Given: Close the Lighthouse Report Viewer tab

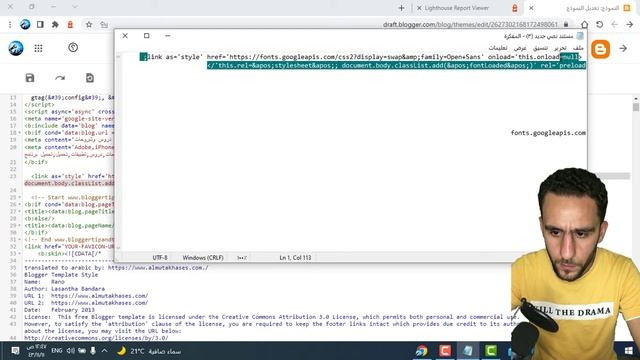Looking at the screenshot, I should click(x=419, y=8).
